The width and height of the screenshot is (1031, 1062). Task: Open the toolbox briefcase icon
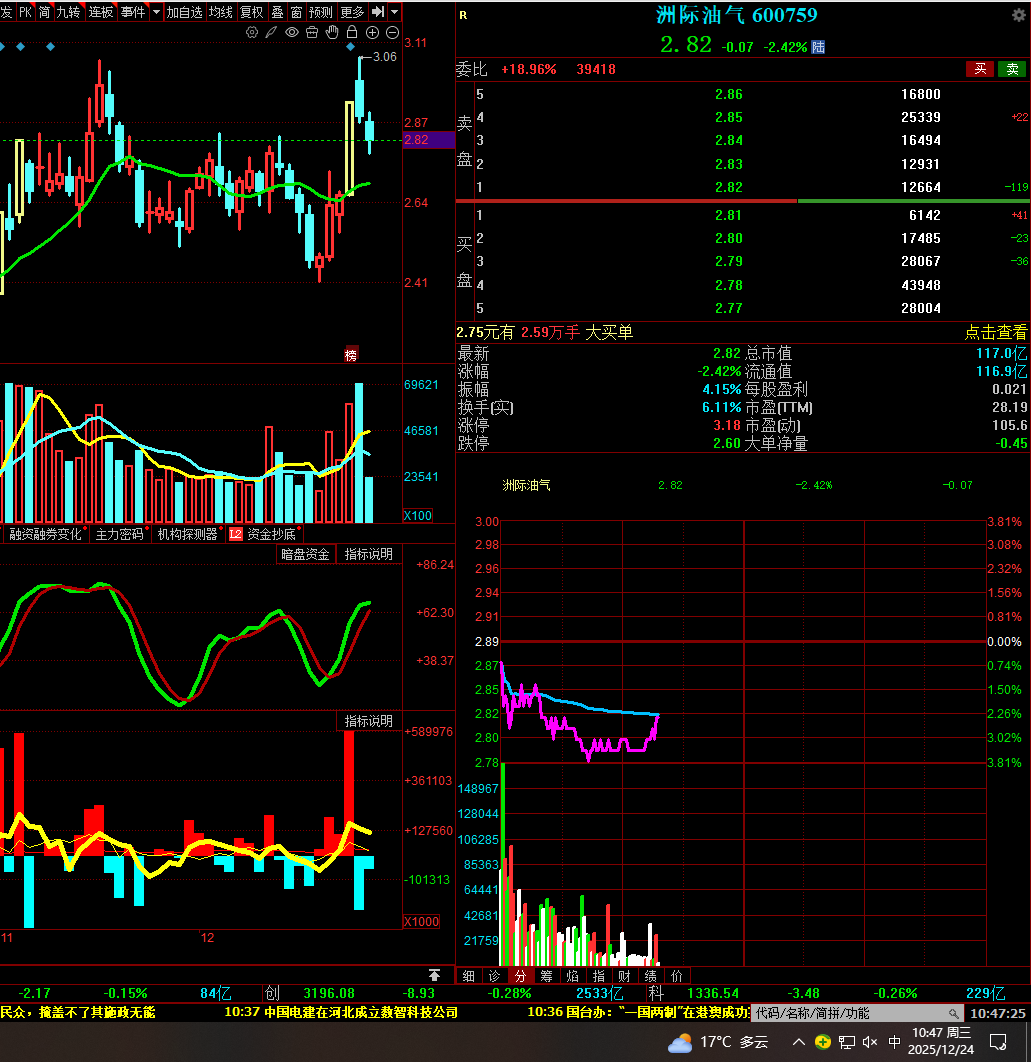(312, 33)
